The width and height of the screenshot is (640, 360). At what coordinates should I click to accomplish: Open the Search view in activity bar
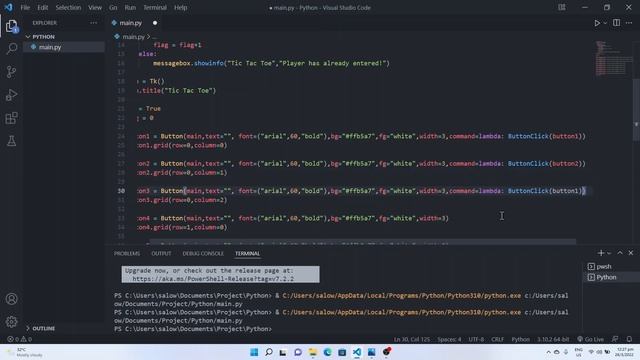11,49
